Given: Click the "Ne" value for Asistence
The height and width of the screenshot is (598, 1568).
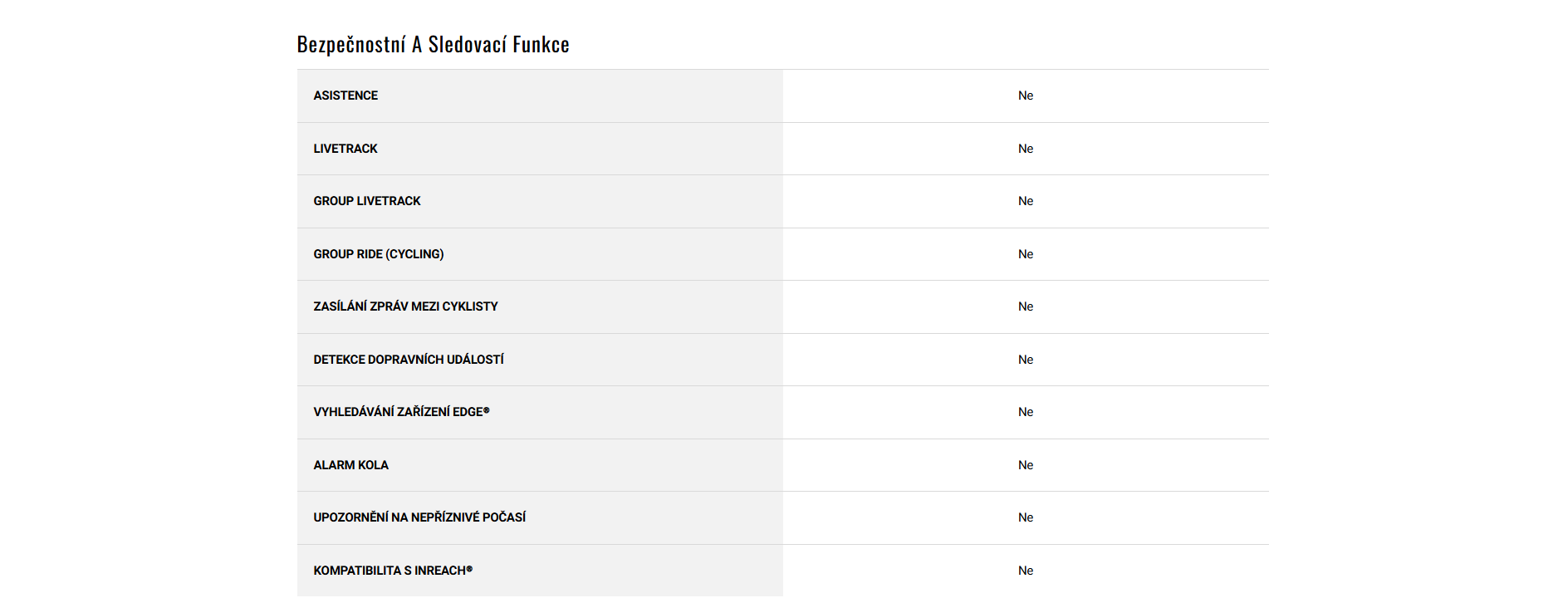Looking at the screenshot, I should pyautogui.click(x=1026, y=96).
